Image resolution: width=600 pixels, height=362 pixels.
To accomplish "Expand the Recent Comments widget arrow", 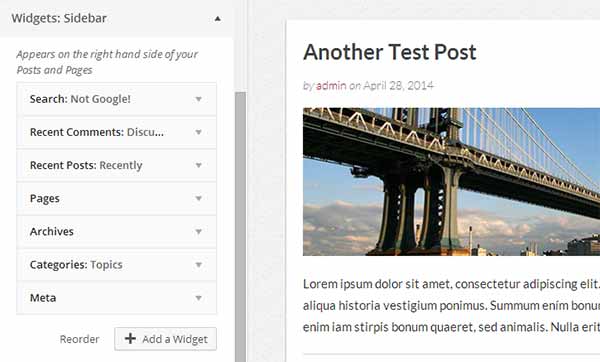I will [199, 132].
